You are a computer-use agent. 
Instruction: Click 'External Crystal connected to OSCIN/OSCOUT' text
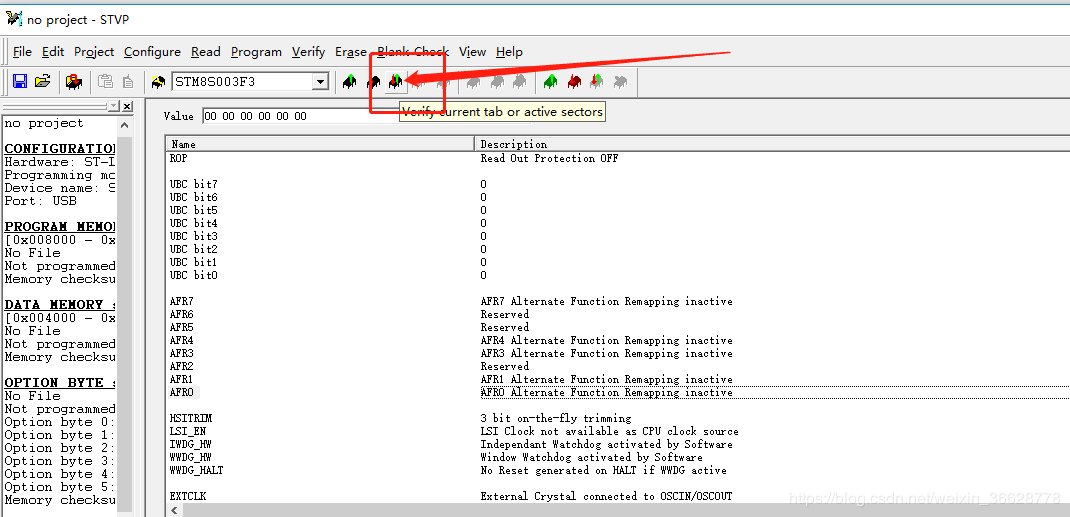pos(607,497)
